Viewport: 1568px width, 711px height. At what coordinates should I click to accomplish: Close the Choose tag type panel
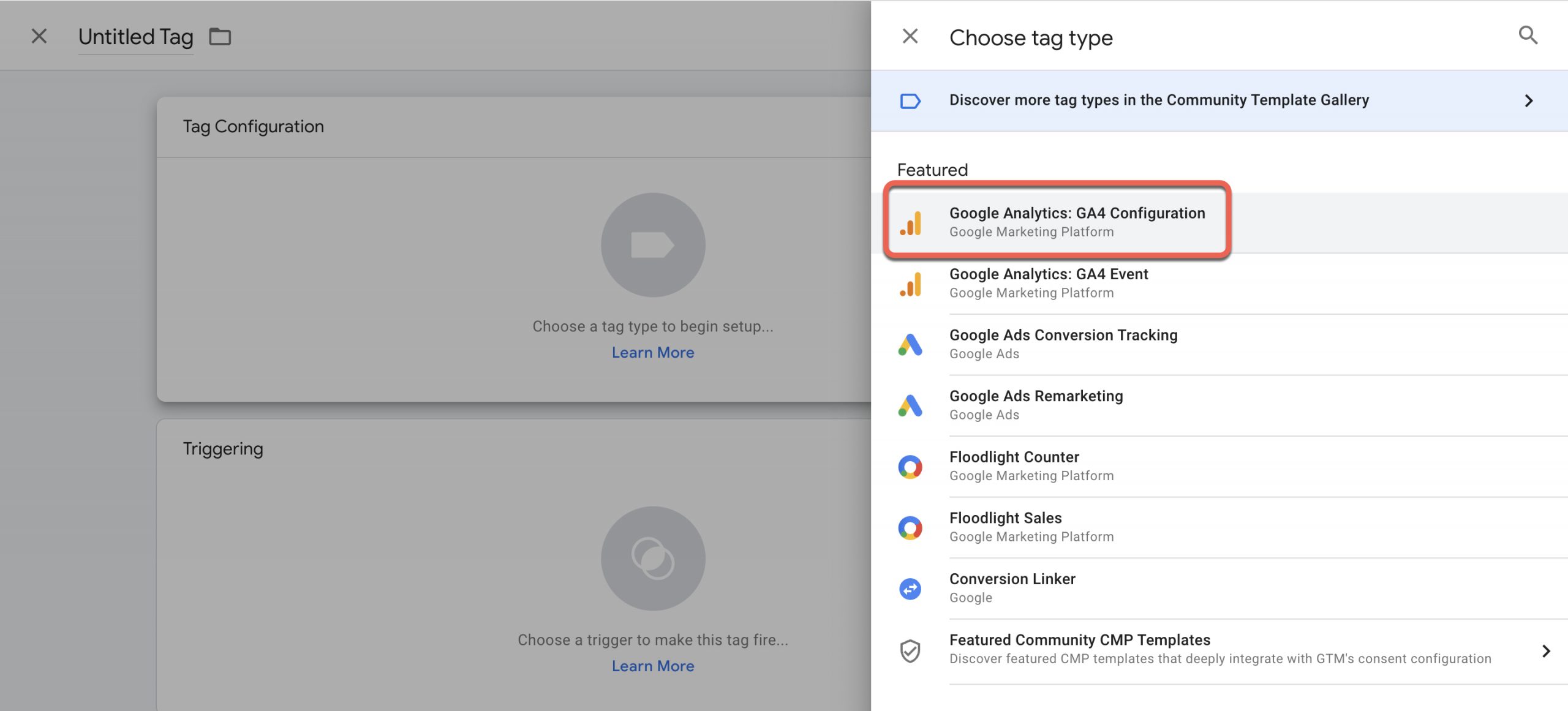[910, 36]
